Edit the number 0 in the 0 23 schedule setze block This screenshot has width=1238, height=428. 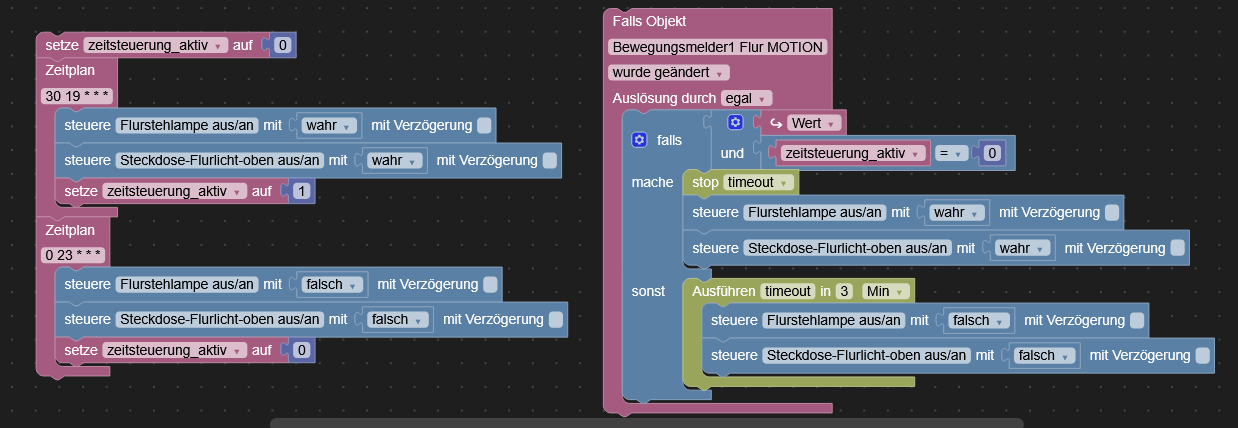[303, 350]
